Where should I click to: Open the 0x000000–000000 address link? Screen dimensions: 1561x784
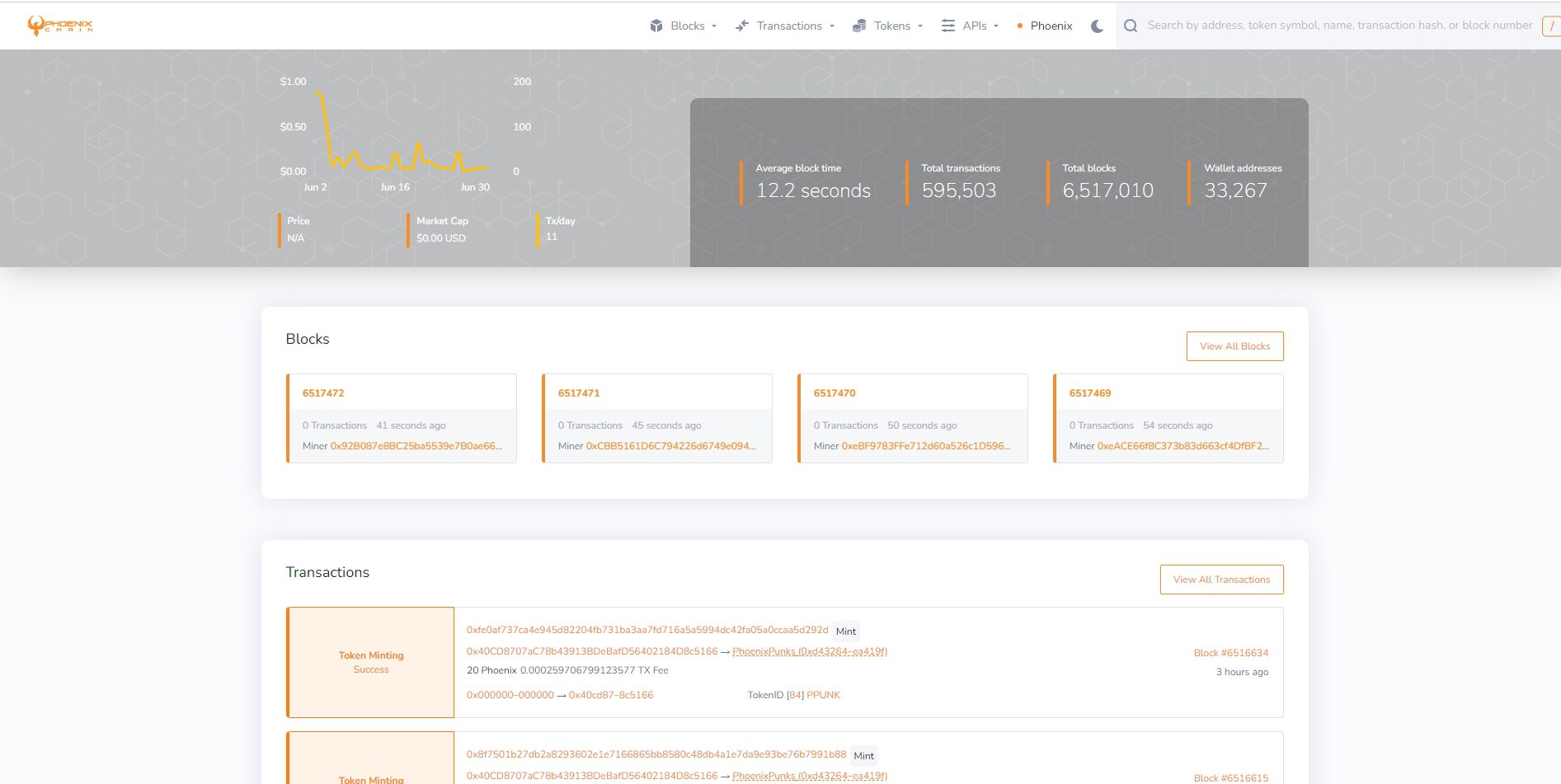tap(510, 695)
